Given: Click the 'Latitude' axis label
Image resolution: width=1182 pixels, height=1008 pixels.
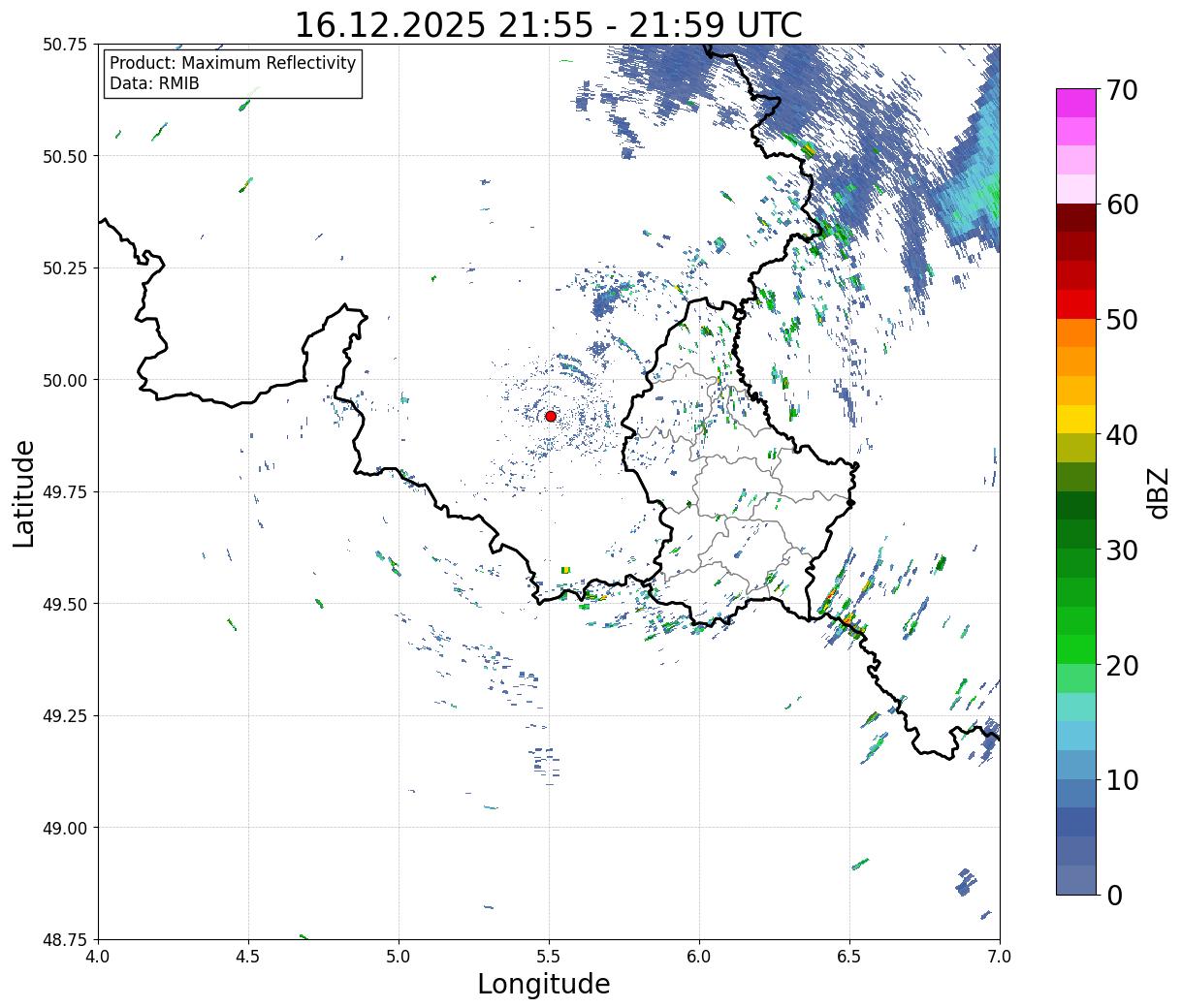Looking at the screenshot, I should click(24, 493).
